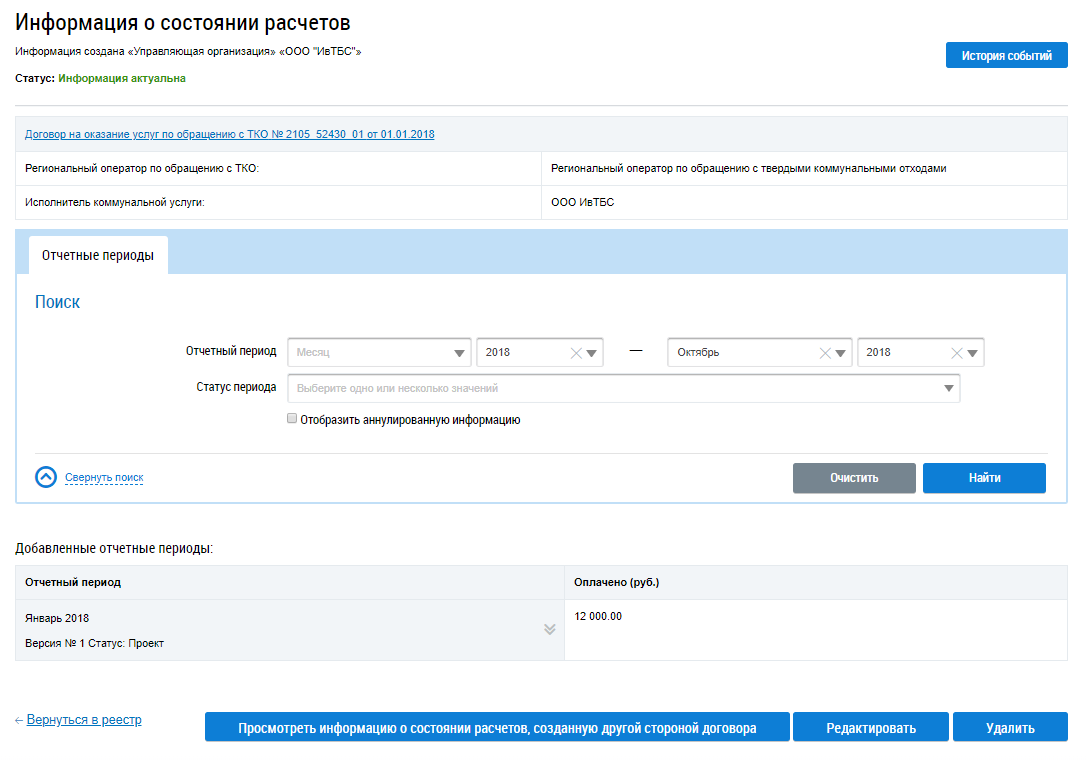This screenshot has width=1087, height=760.
Task: Open История событий
Action: 1006,56
